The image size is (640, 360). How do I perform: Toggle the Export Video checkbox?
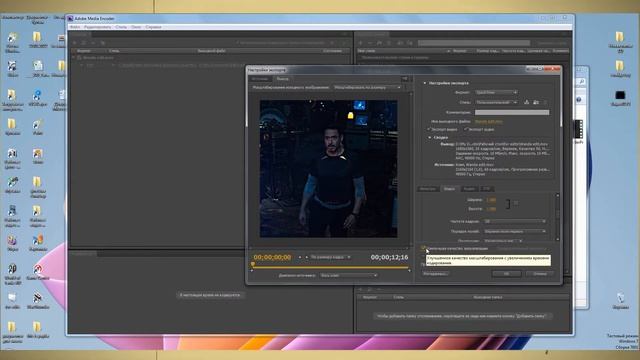[429, 129]
